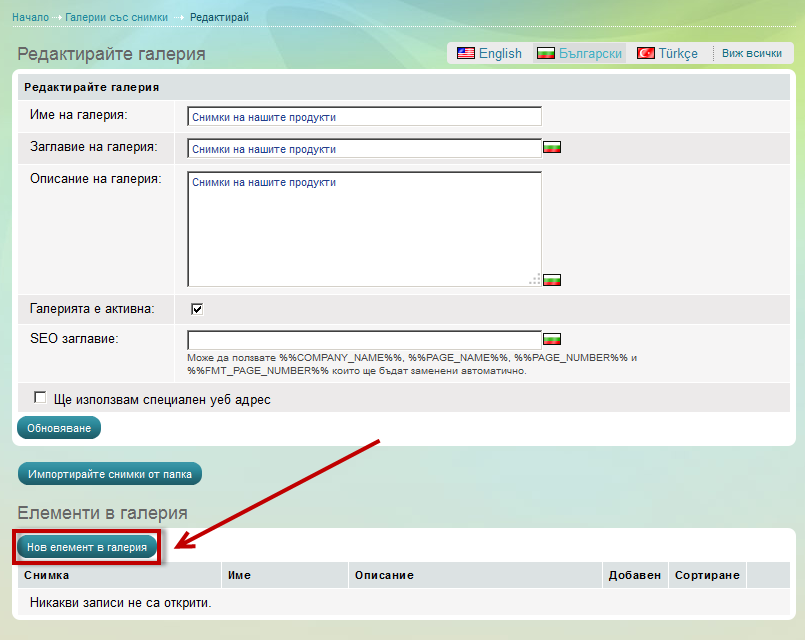Click the US flag icon beside English
Image resolution: width=805 pixels, height=640 pixels.
[x=465, y=53]
